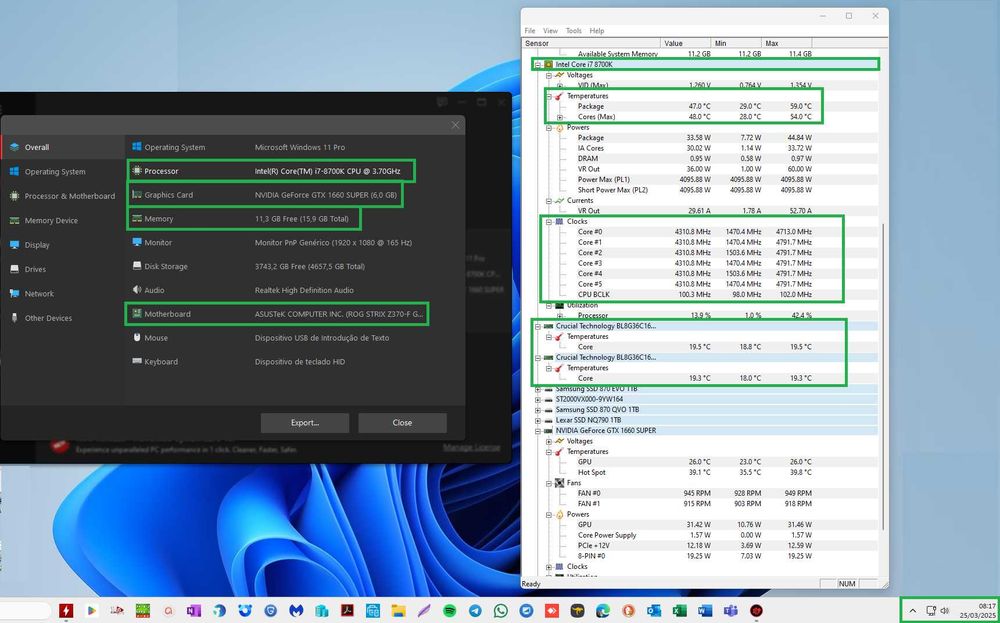The image size is (1000, 623).
Task: Click the Manage License link
Action: coord(471,448)
